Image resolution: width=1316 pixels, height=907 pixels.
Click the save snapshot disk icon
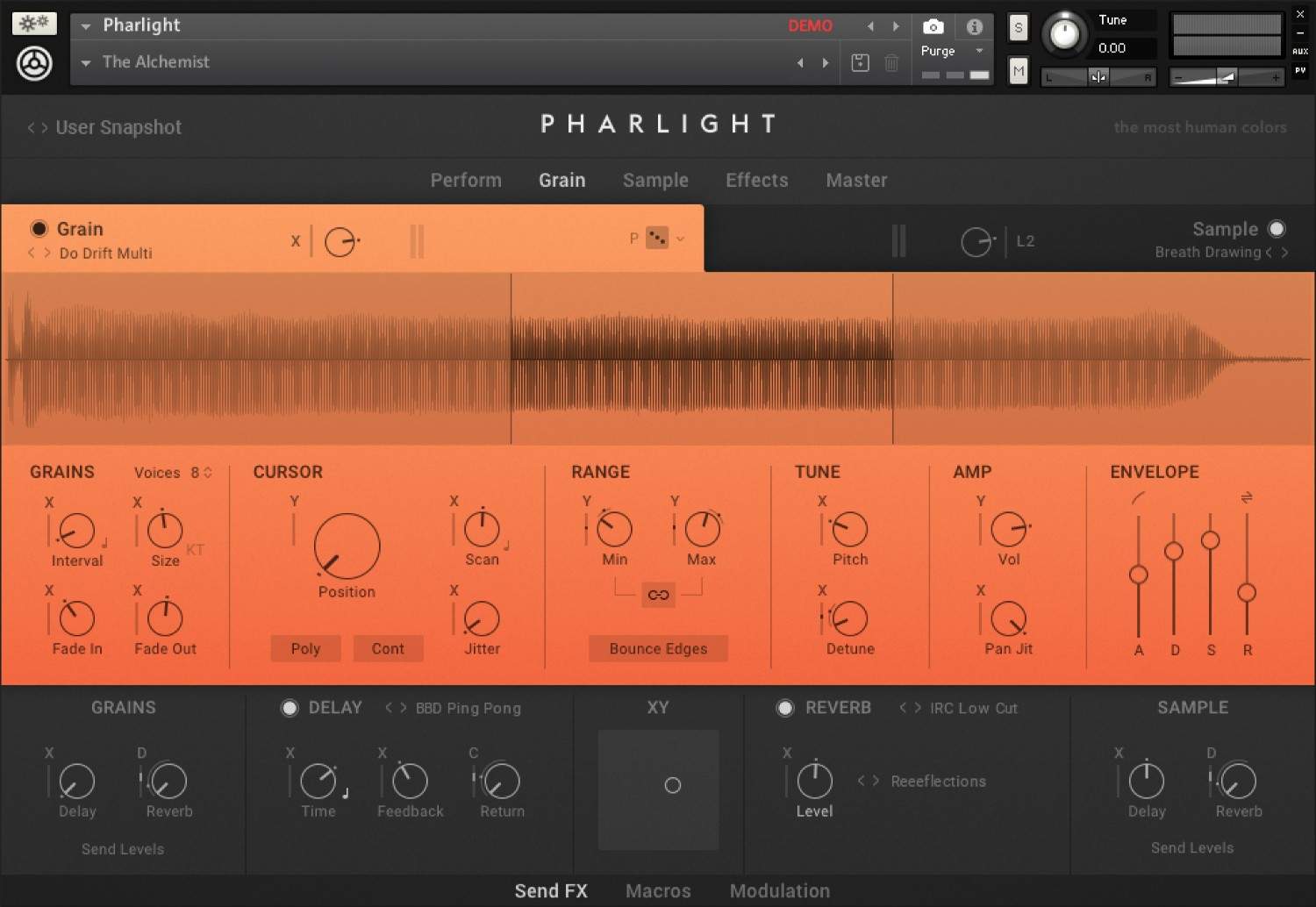point(860,62)
